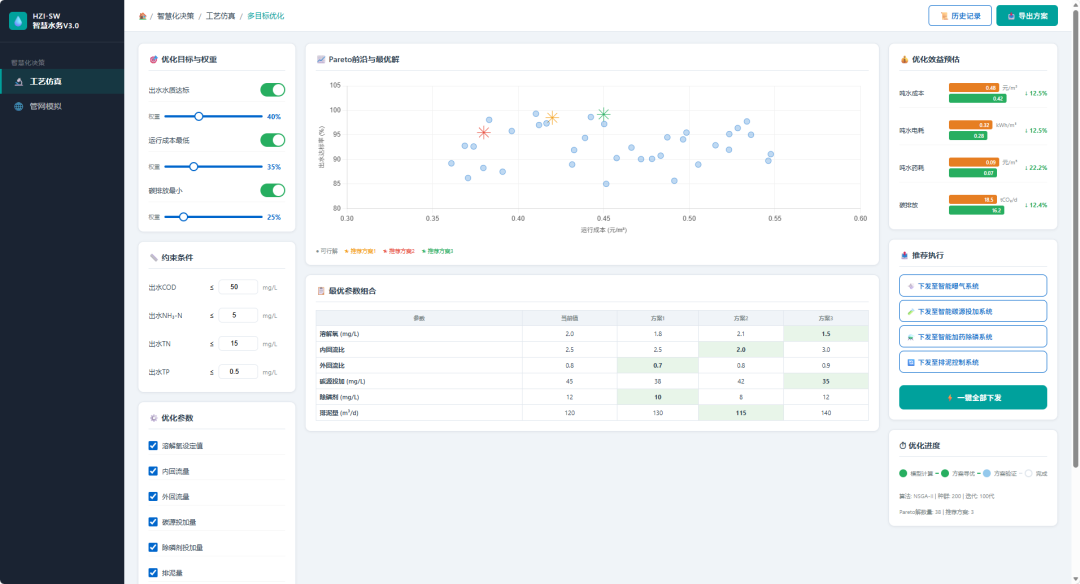Click the 工艺仿真 sidebar icon
This screenshot has width=1080, height=584.
[19, 81]
